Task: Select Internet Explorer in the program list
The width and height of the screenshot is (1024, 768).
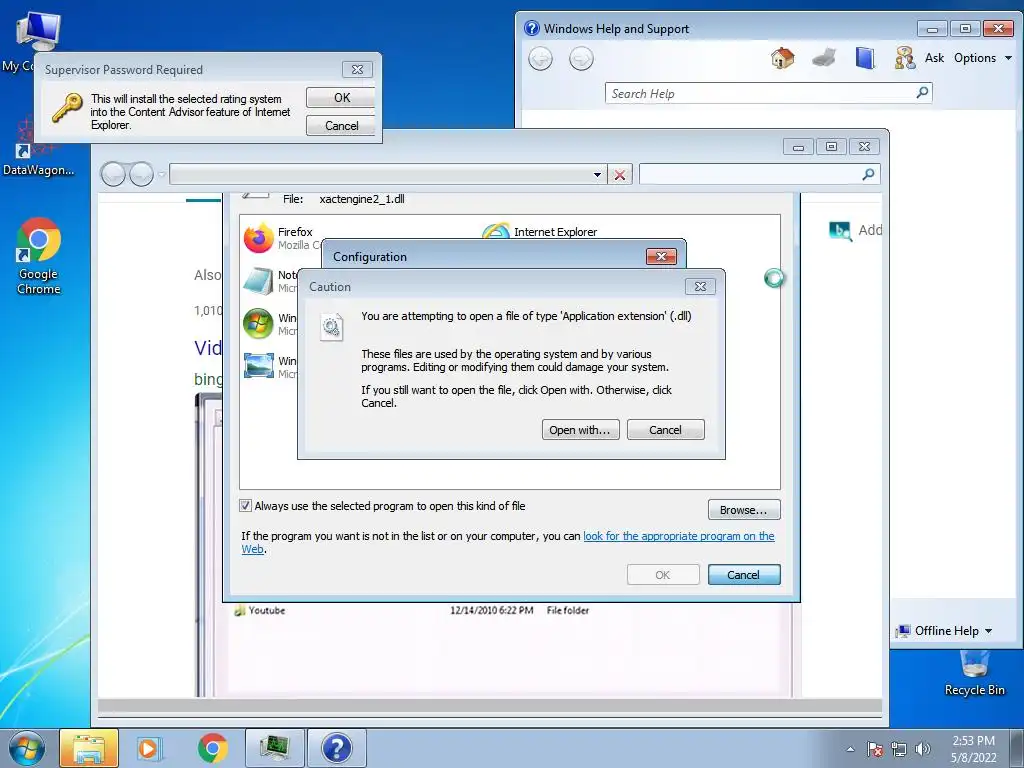Action: coord(539,231)
